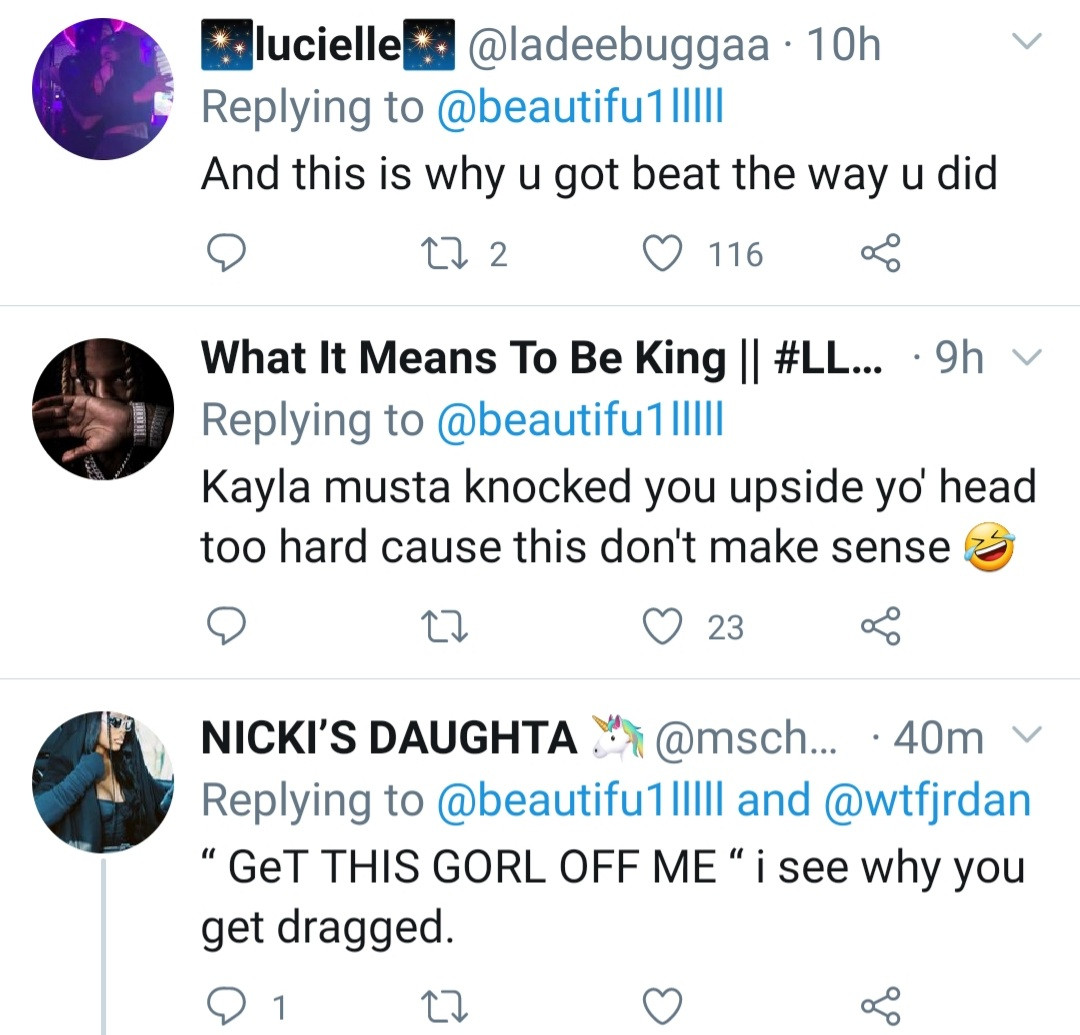1080x1035 pixels.
Task: Reply to NICKI'S DAUGHTA's tweet
Action: tap(226, 1004)
